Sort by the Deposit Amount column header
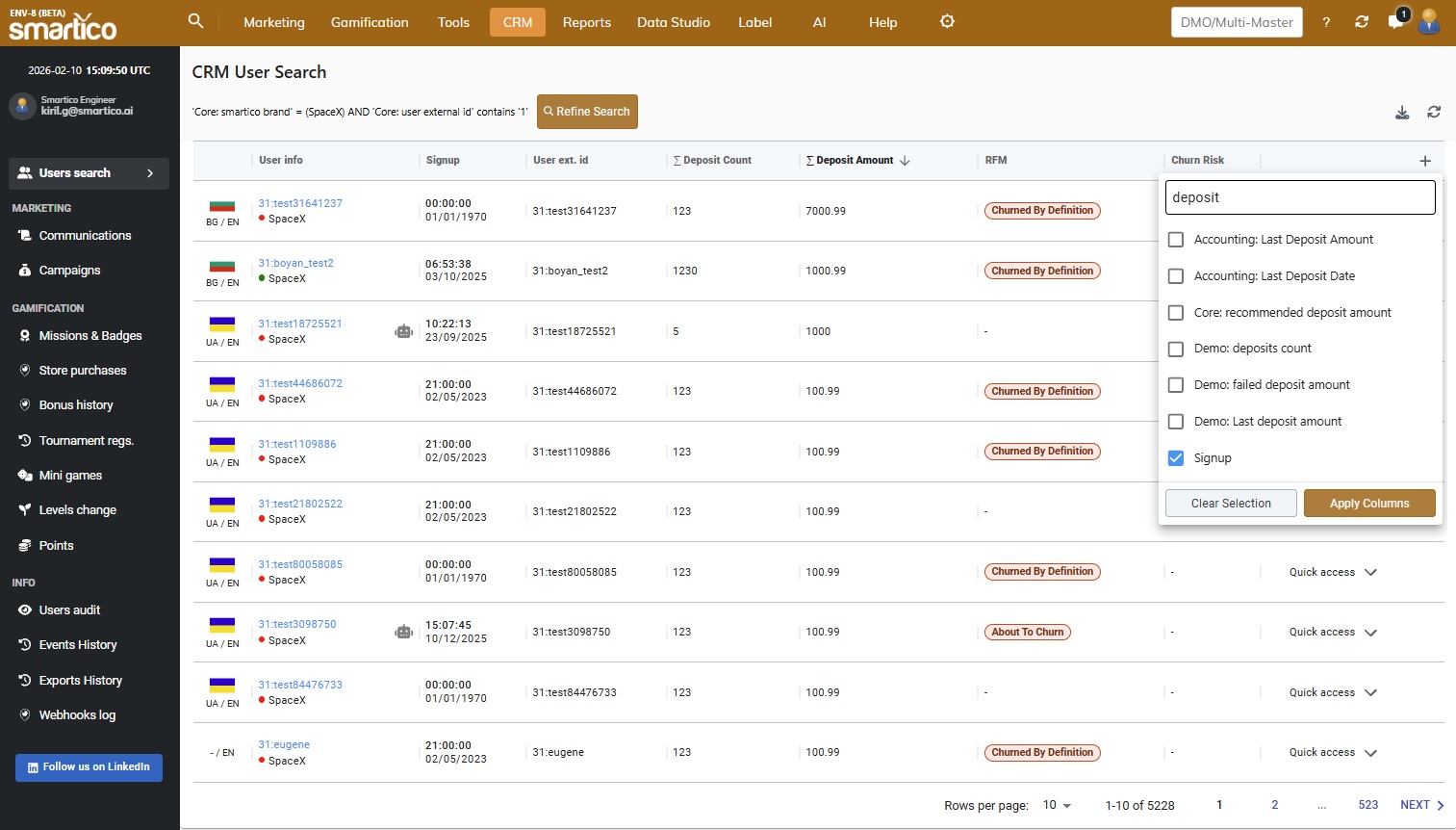This screenshot has width=1456, height=830. click(x=855, y=161)
